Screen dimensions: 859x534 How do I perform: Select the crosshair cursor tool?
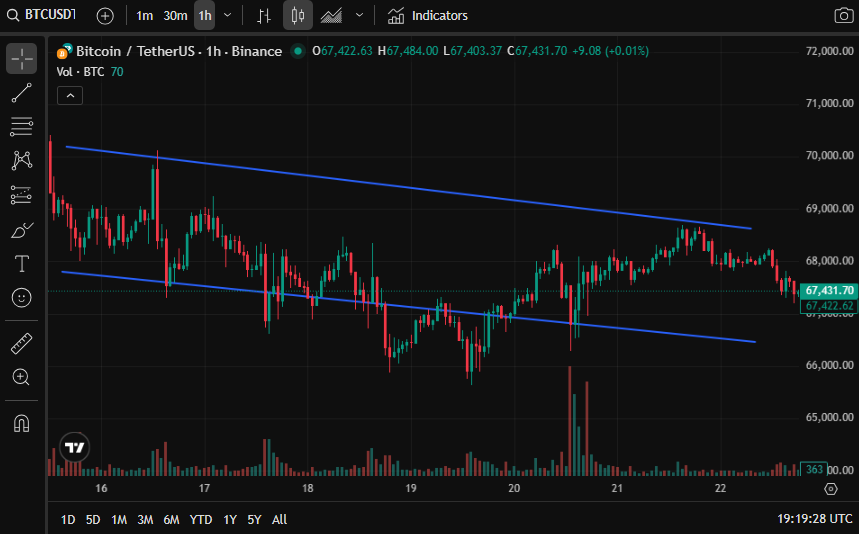pos(21,59)
